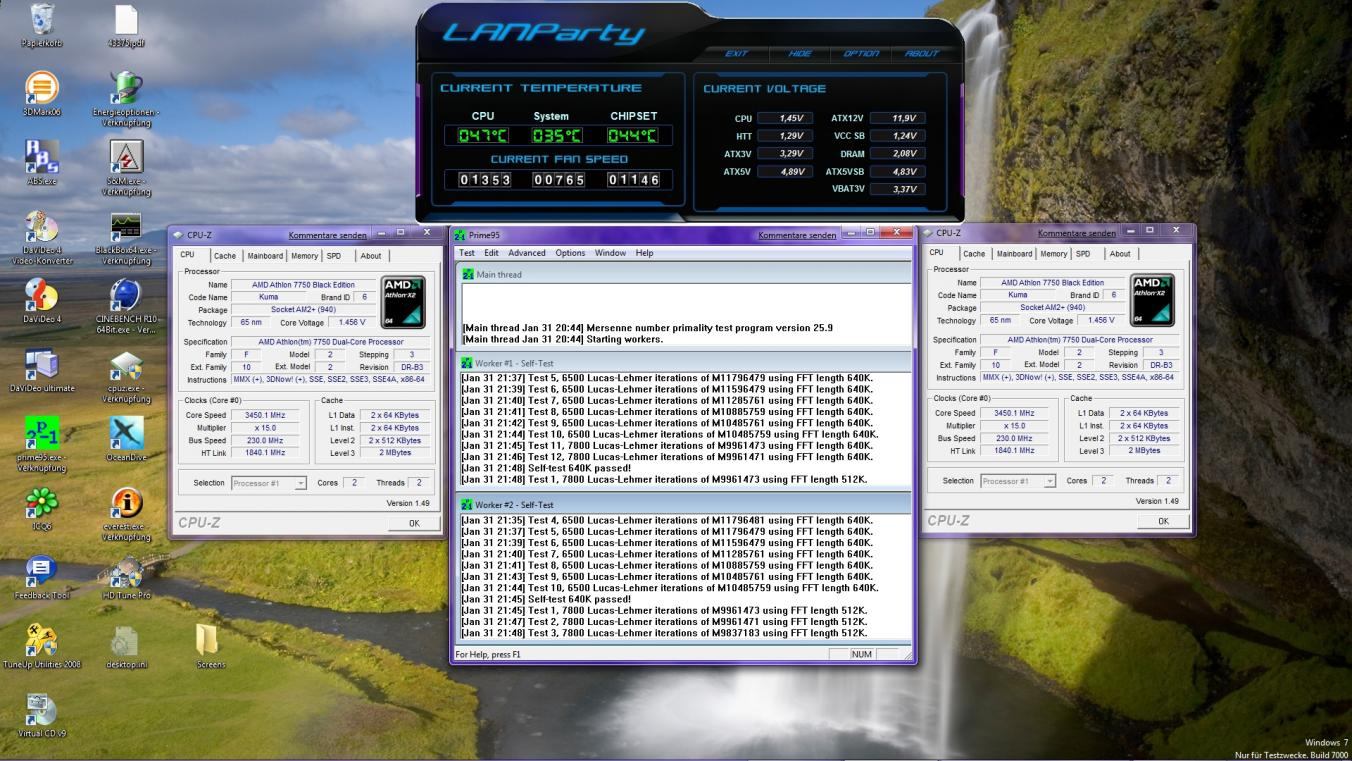Open the Feedback Tool icon
The width and height of the screenshot is (1352, 761).
42,571
